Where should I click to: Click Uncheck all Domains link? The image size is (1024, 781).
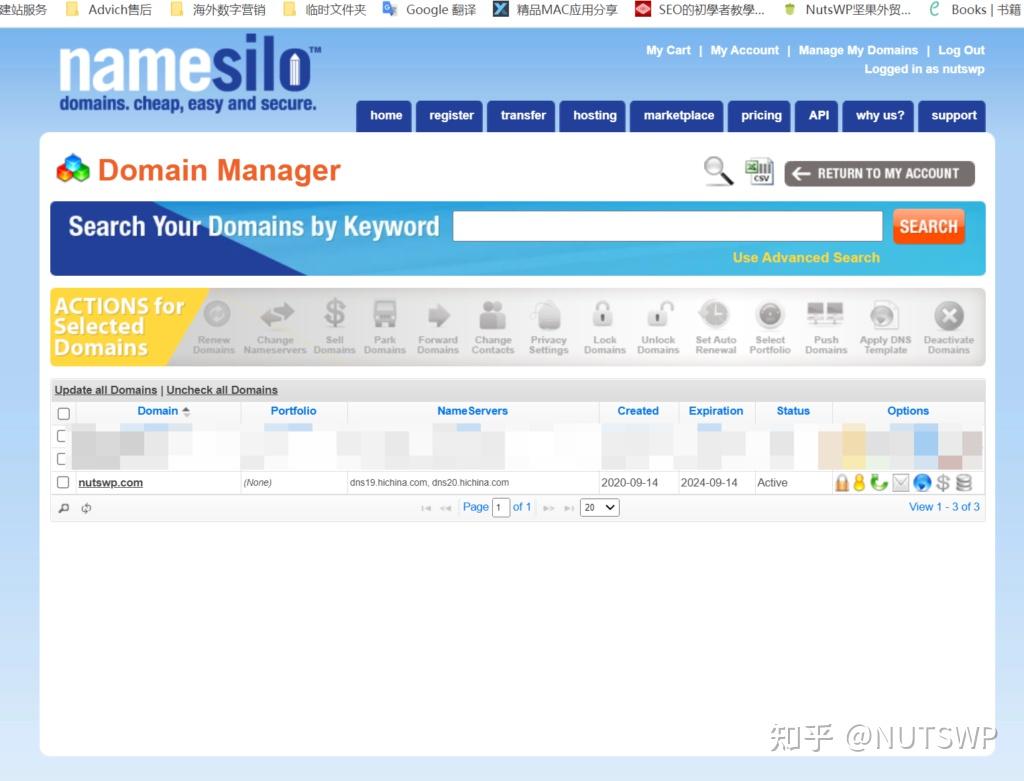[222, 390]
